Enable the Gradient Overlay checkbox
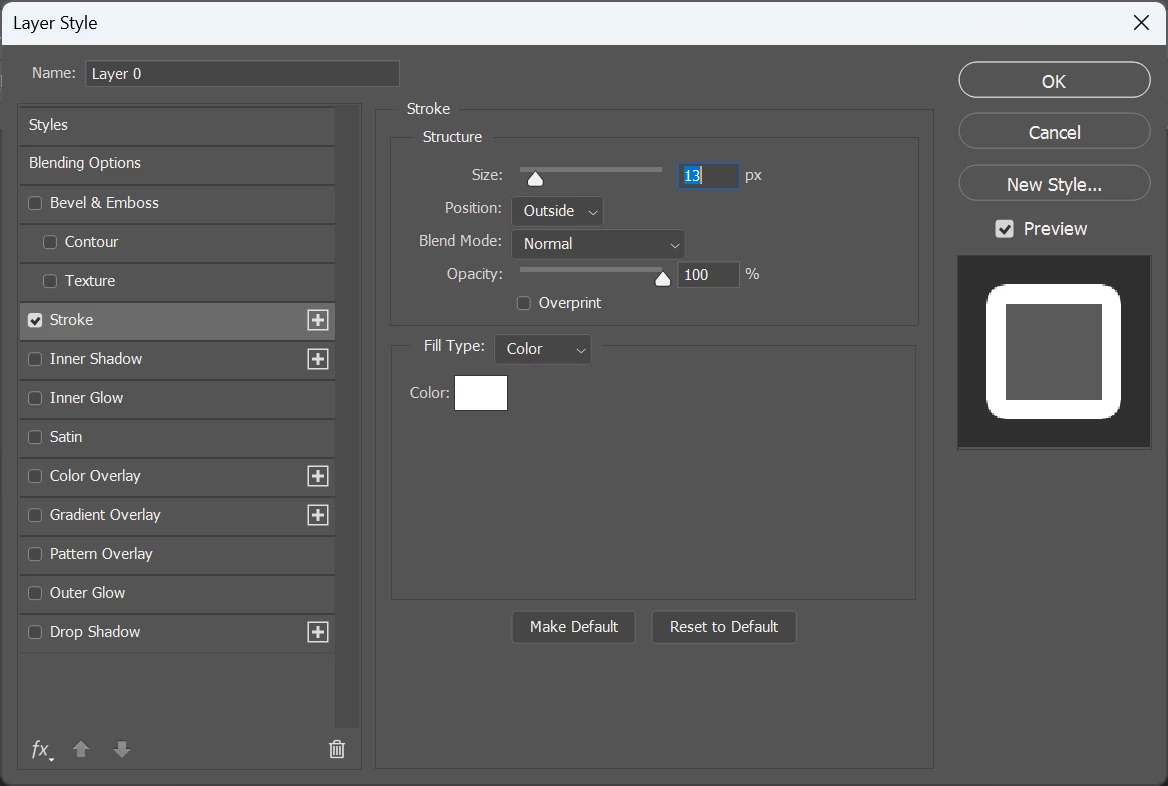 pyautogui.click(x=35, y=515)
